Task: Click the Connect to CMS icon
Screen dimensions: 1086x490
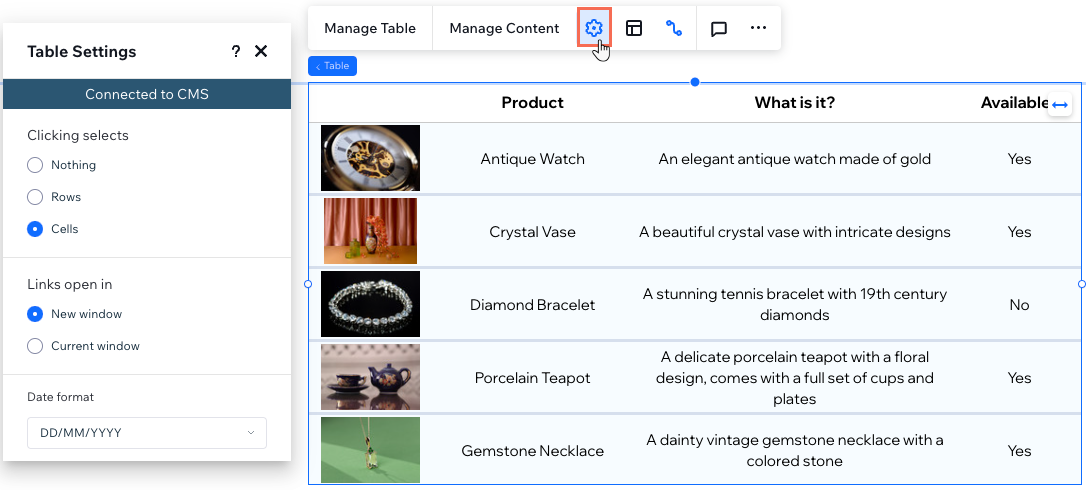Action: click(x=674, y=28)
